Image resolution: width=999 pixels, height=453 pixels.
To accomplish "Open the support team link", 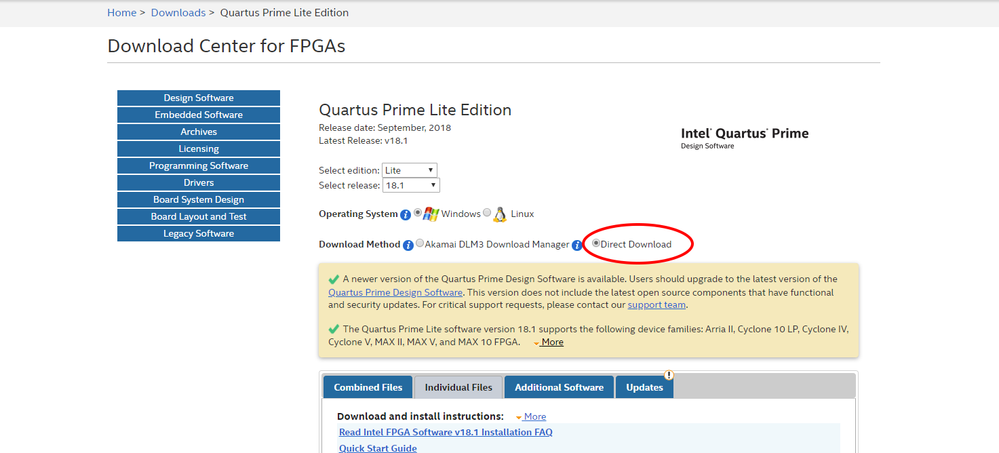I will tap(656, 305).
